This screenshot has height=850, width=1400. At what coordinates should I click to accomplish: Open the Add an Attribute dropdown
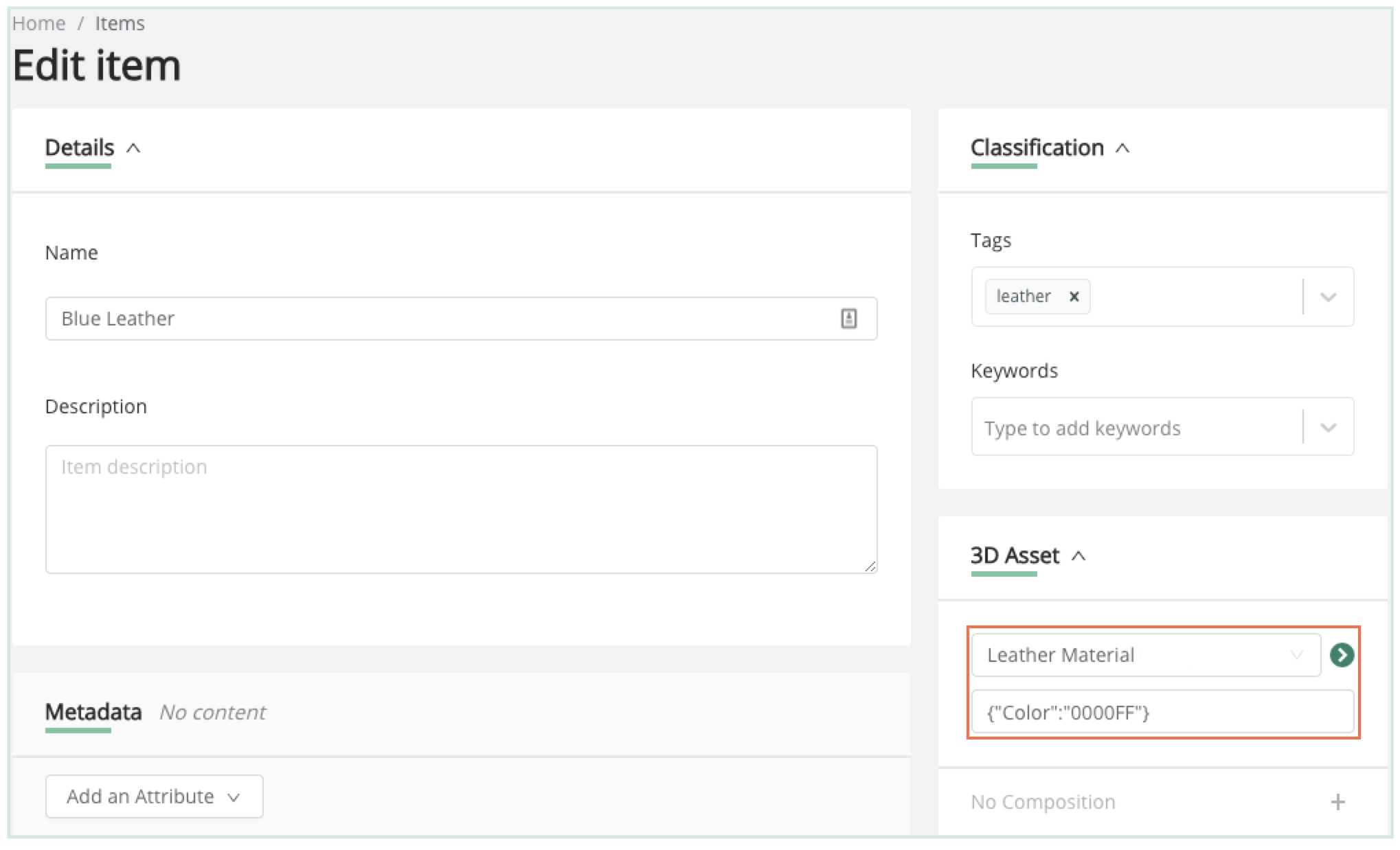tap(154, 796)
